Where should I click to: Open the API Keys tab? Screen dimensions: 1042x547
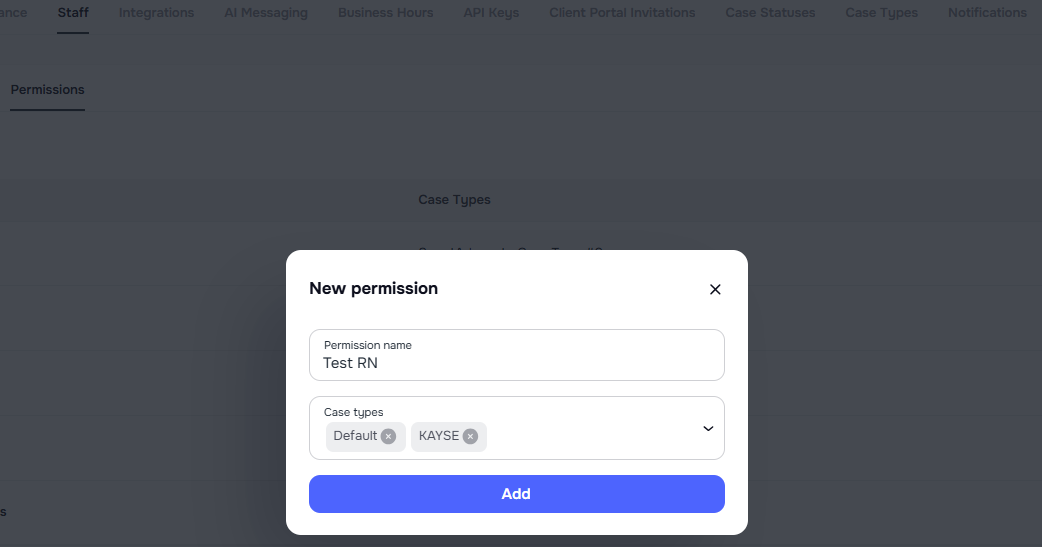491,13
